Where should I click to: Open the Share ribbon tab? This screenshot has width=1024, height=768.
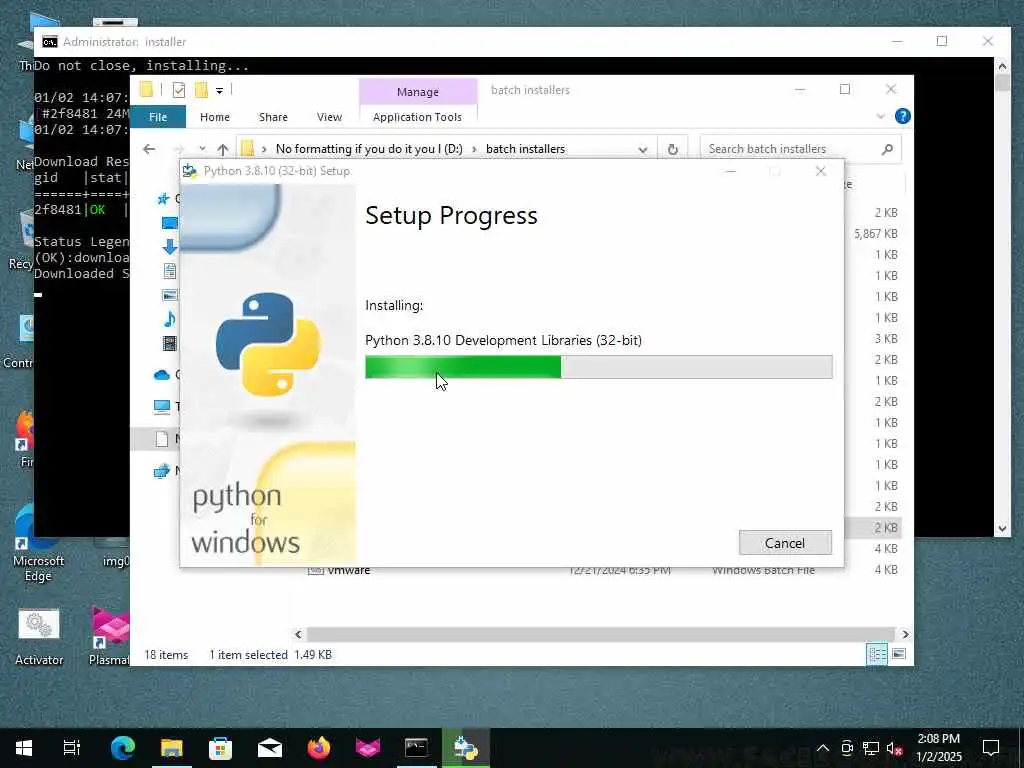pos(273,117)
